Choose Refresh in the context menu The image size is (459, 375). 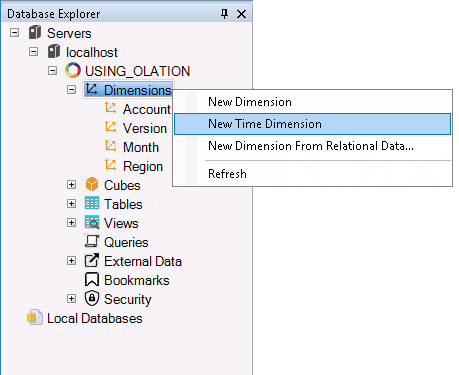312,174
